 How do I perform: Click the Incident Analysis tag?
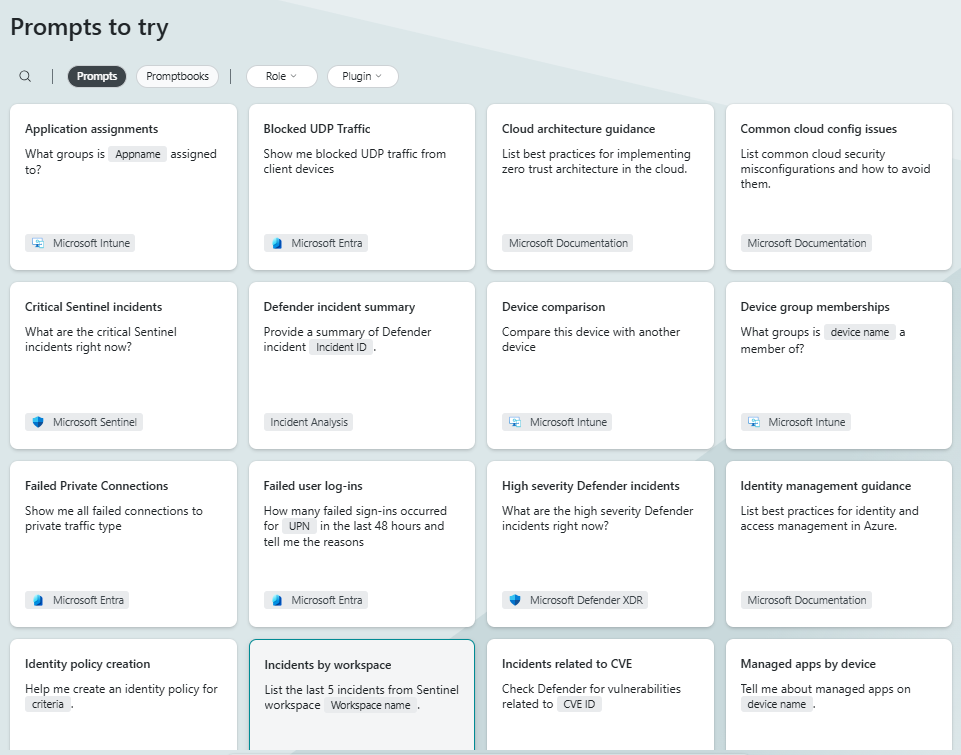(308, 421)
